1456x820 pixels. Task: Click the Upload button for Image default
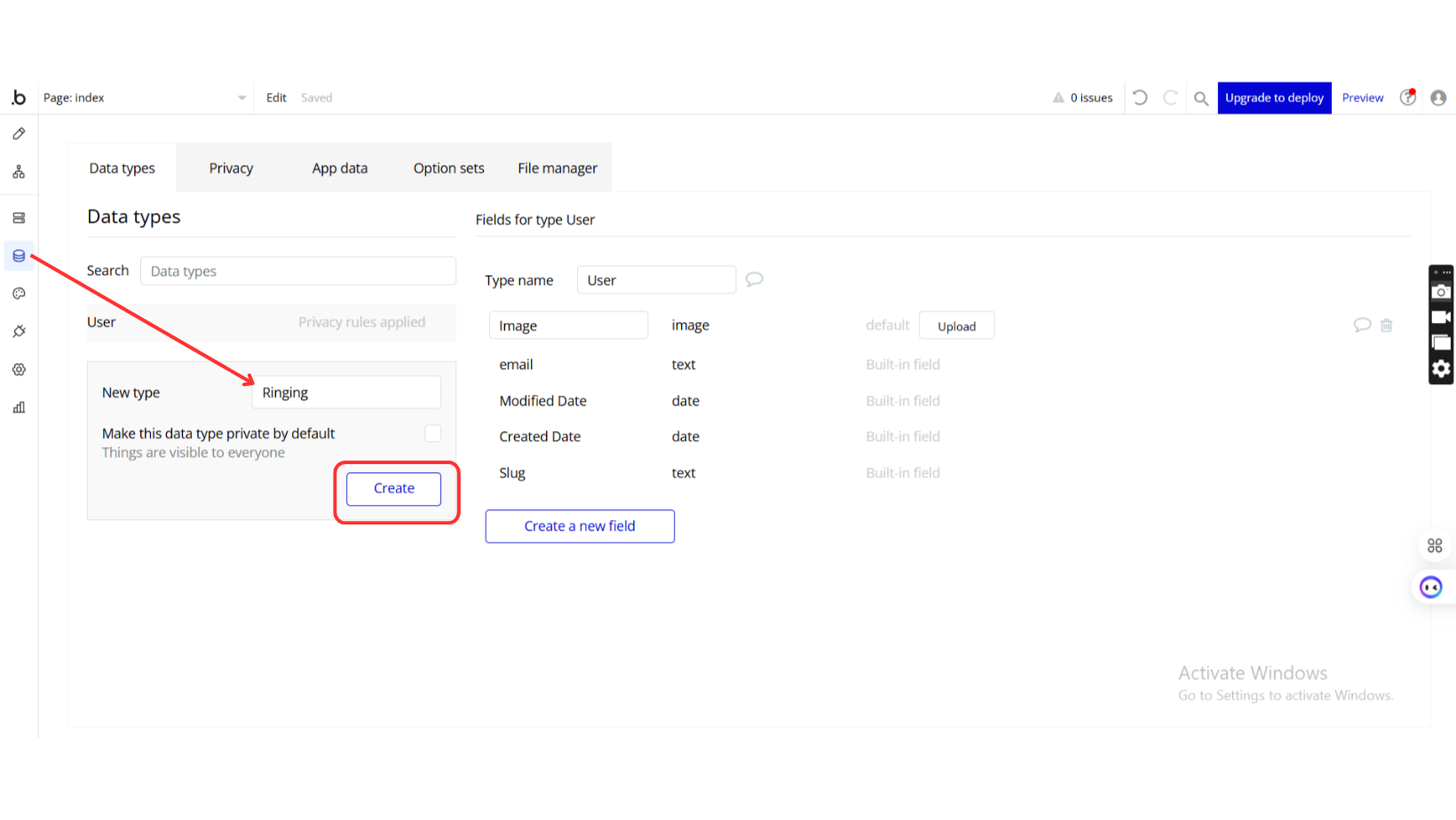tap(956, 326)
